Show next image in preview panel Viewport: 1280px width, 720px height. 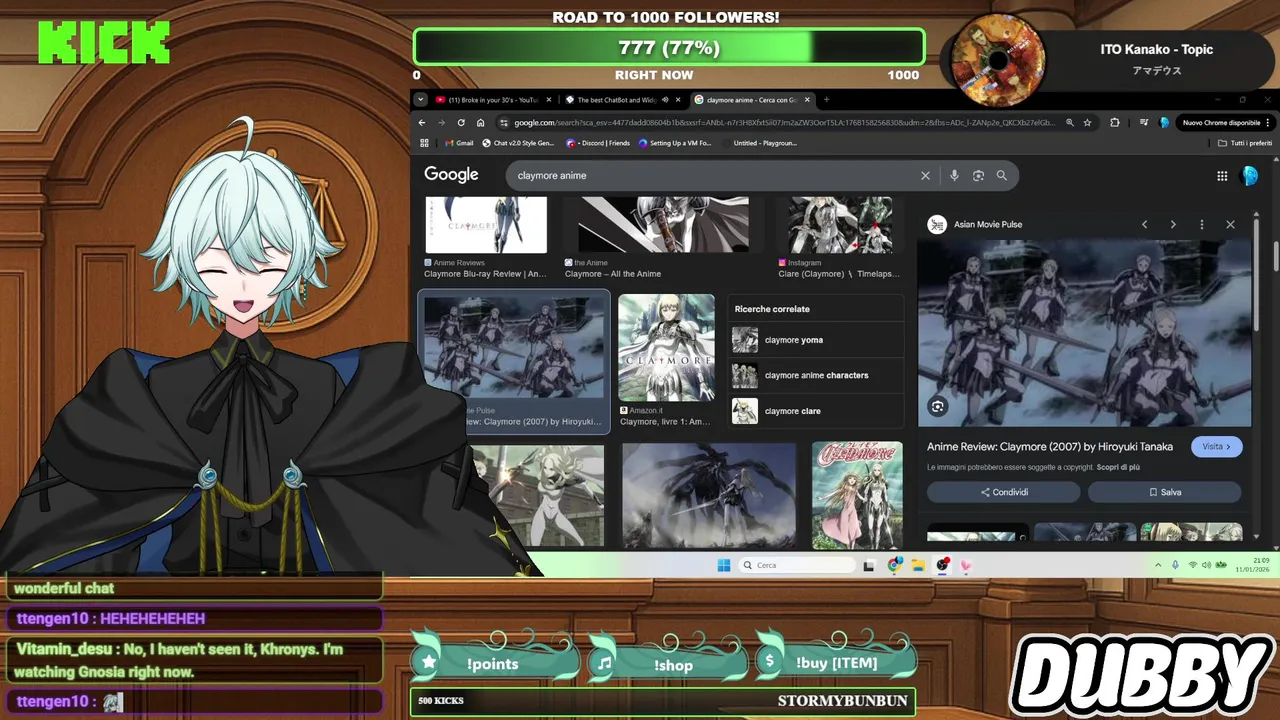1173,224
